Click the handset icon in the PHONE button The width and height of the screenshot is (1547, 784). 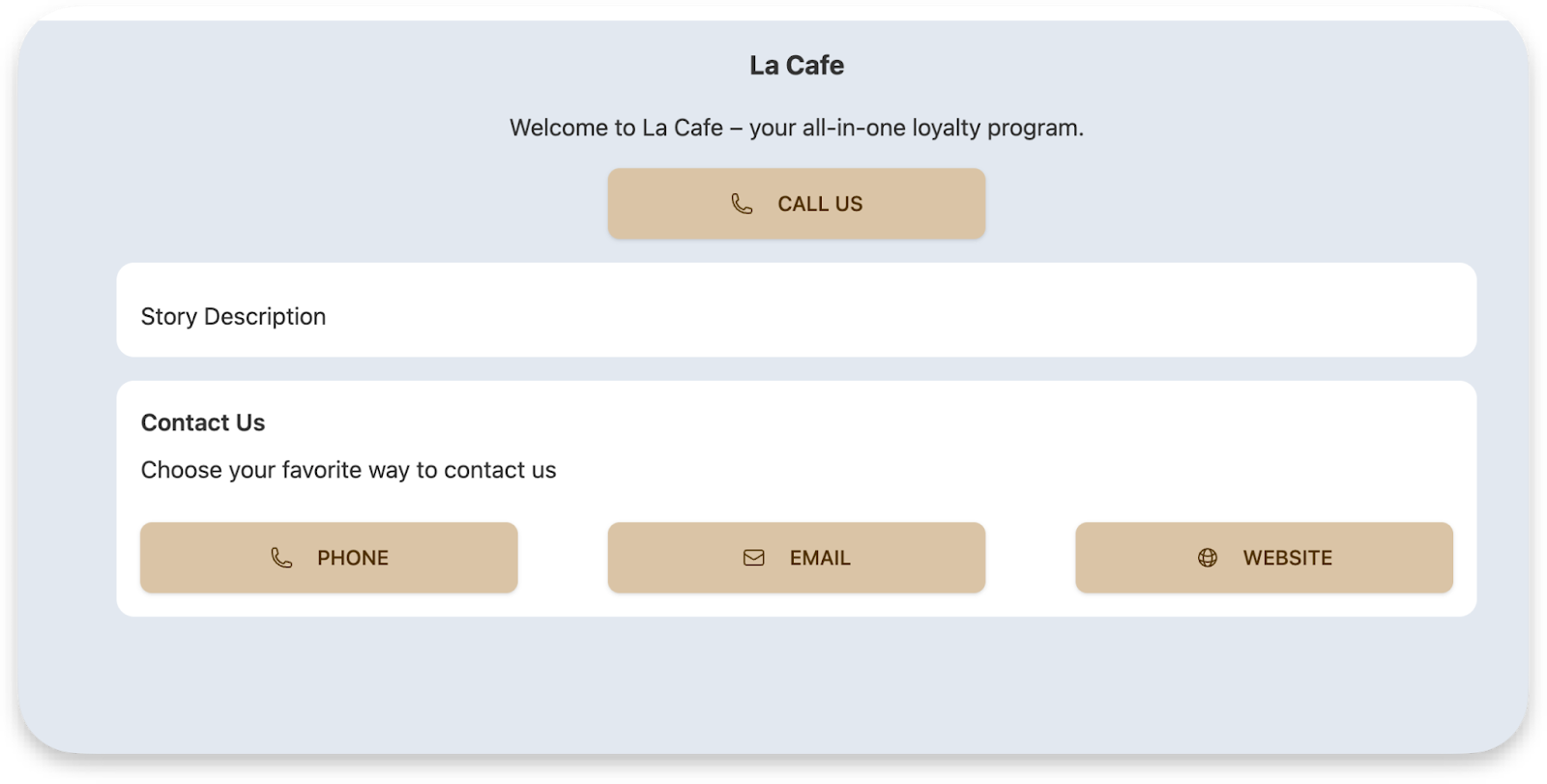click(x=281, y=558)
